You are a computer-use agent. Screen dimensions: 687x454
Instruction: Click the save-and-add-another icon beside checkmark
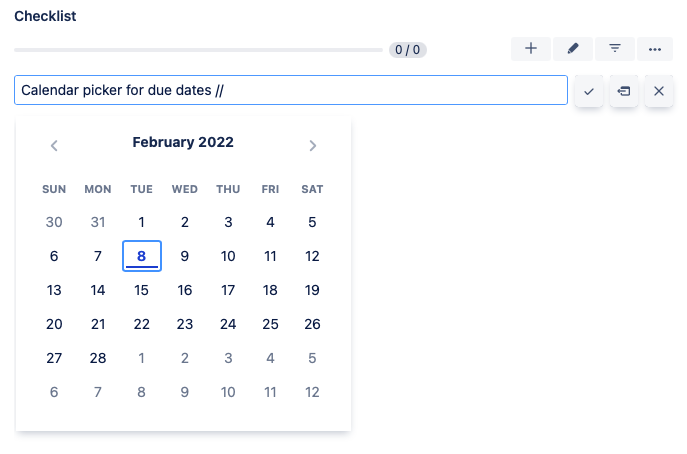[624, 91]
